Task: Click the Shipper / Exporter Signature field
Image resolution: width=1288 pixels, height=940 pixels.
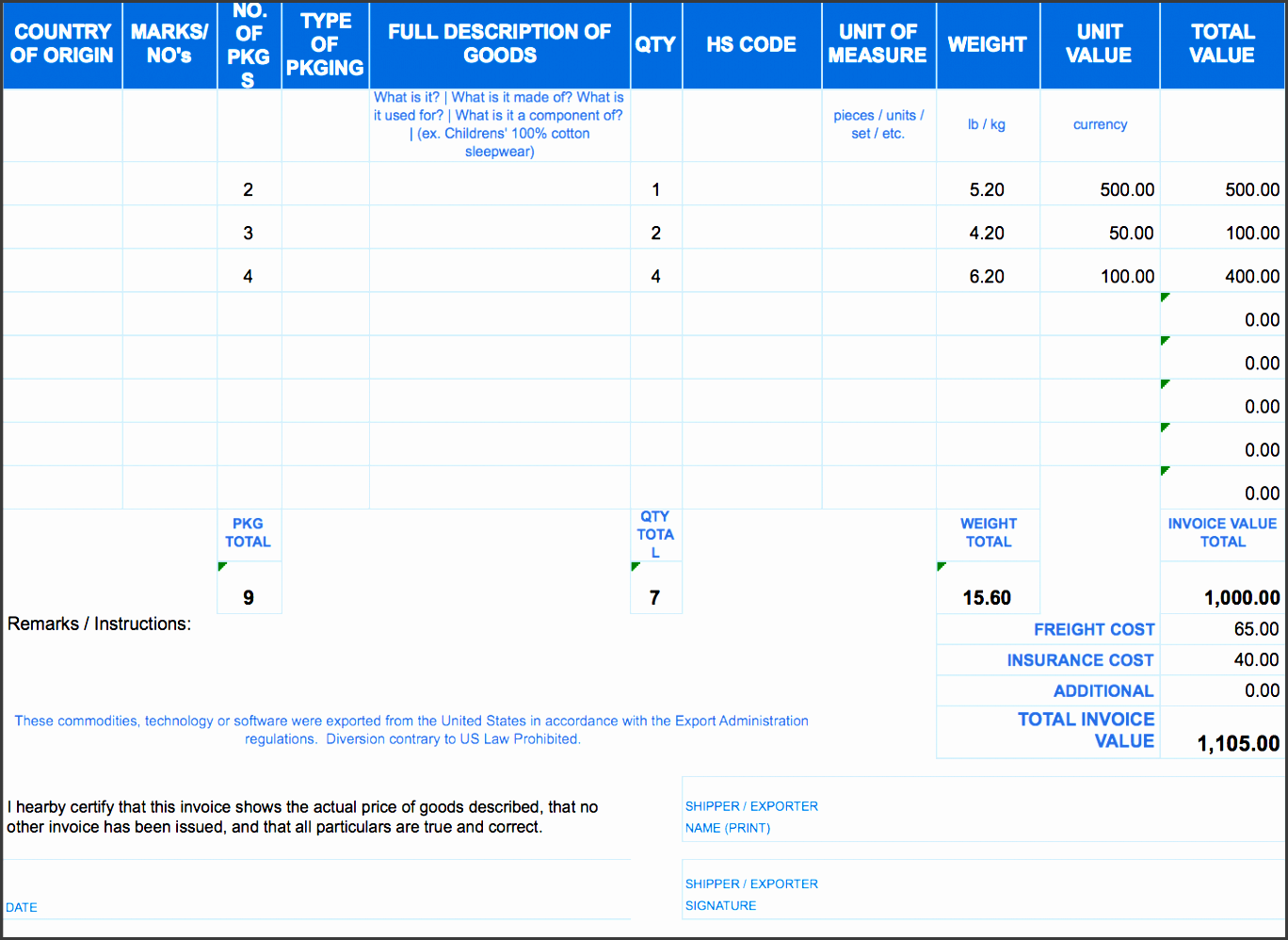Action: click(979, 895)
